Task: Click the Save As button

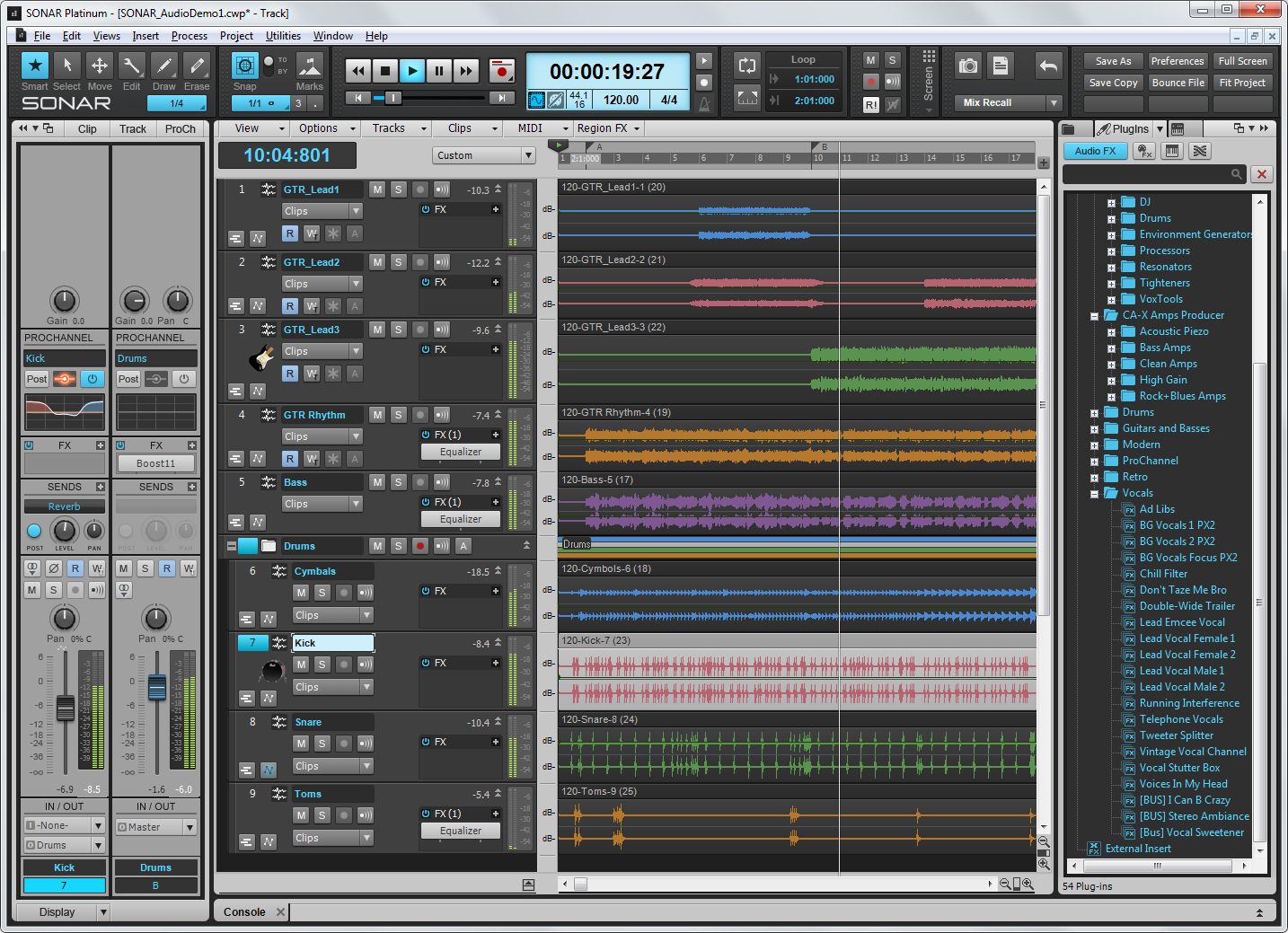Action: point(1113,61)
